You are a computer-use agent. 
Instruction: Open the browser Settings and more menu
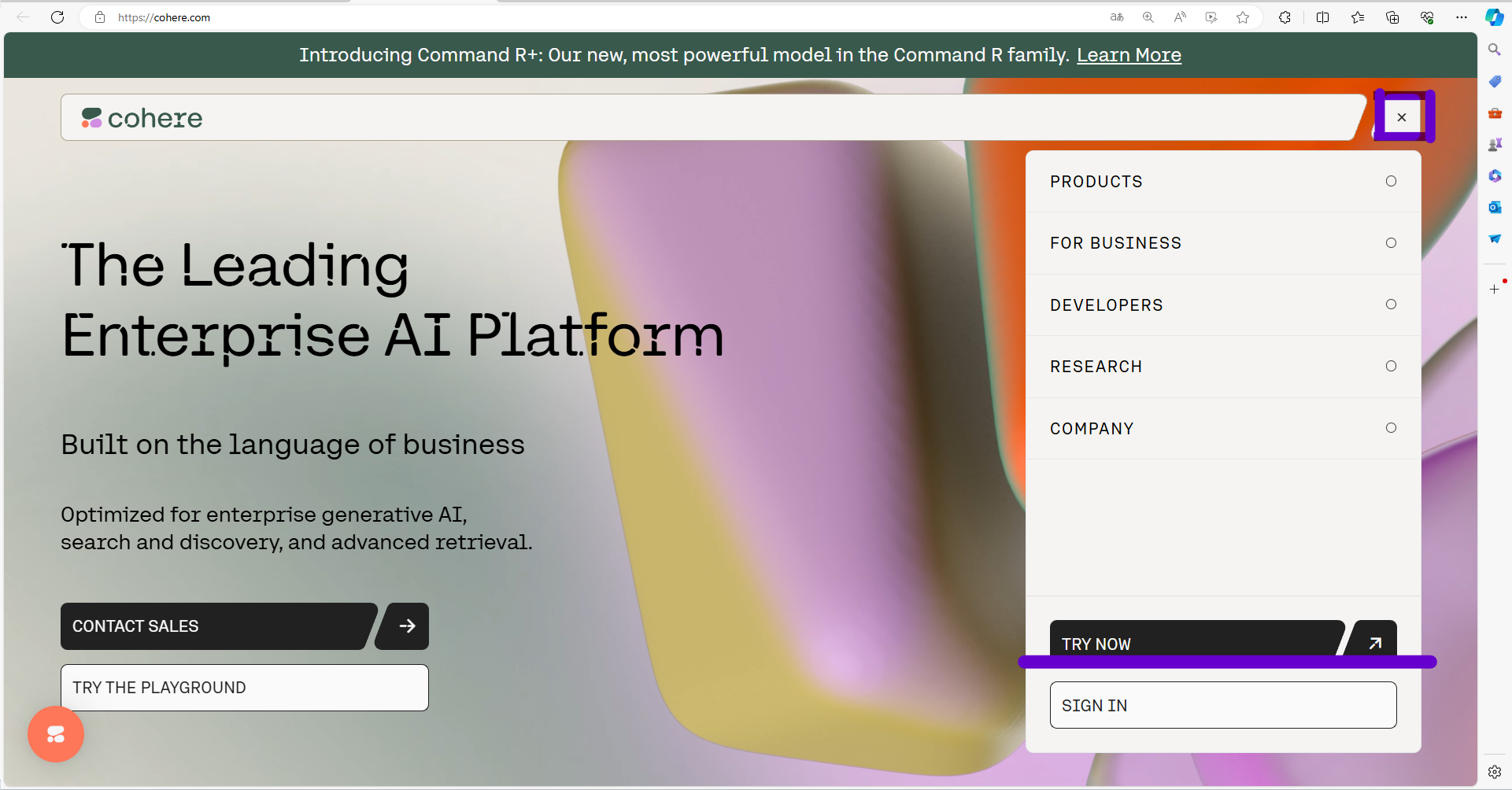tap(1462, 17)
